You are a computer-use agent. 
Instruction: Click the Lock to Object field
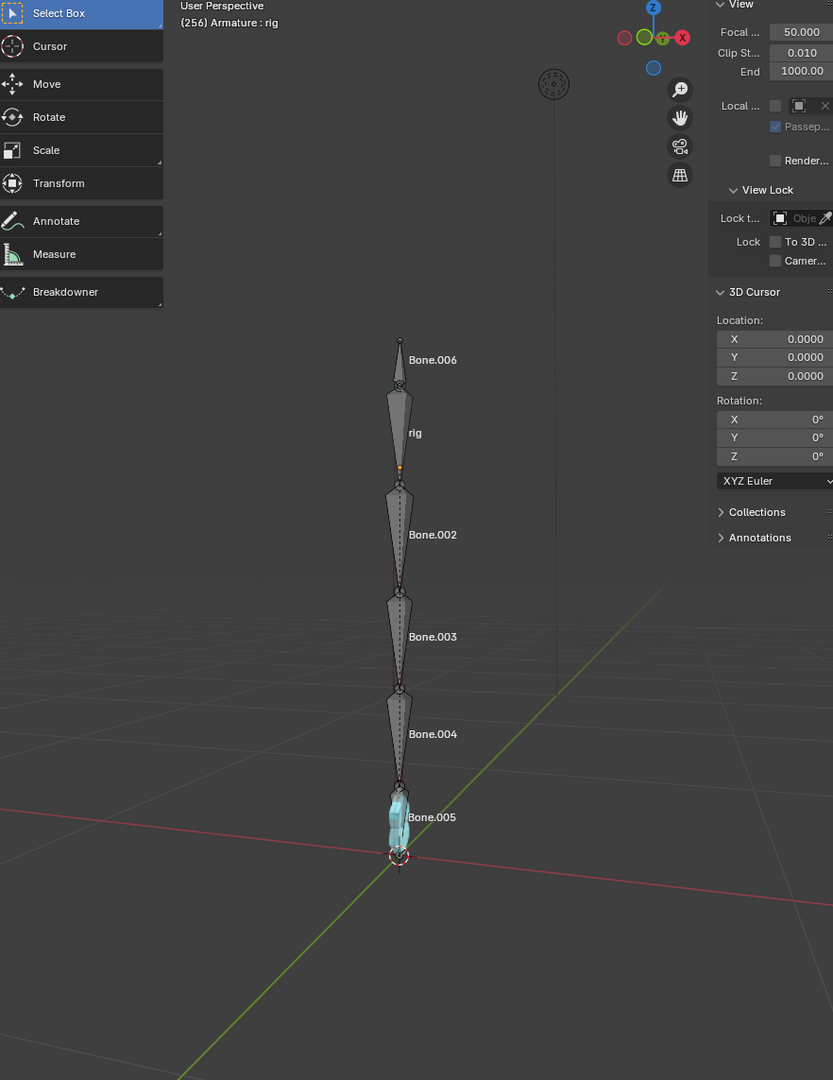(x=794, y=218)
